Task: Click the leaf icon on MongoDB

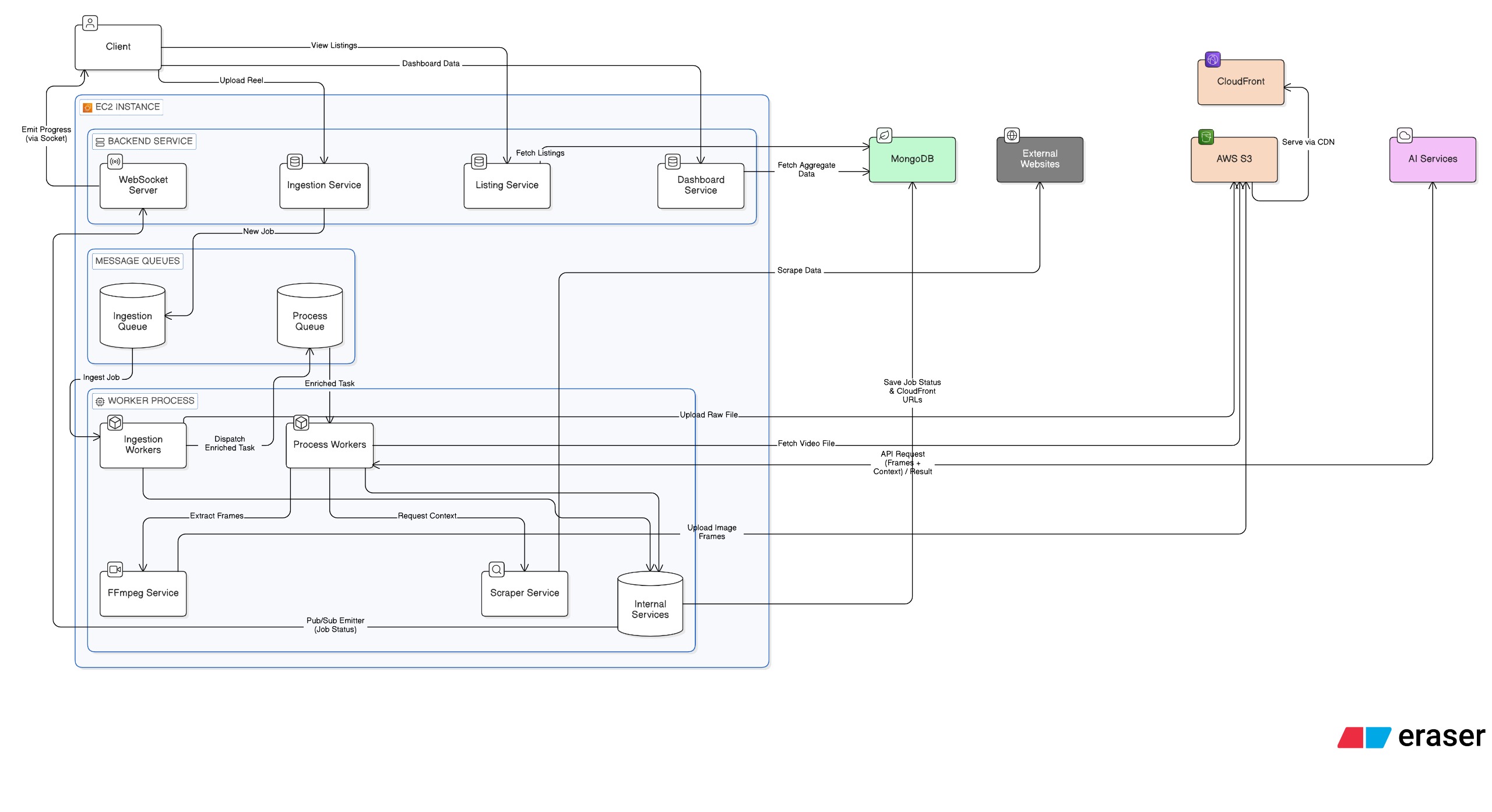Action: tap(884, 136)
